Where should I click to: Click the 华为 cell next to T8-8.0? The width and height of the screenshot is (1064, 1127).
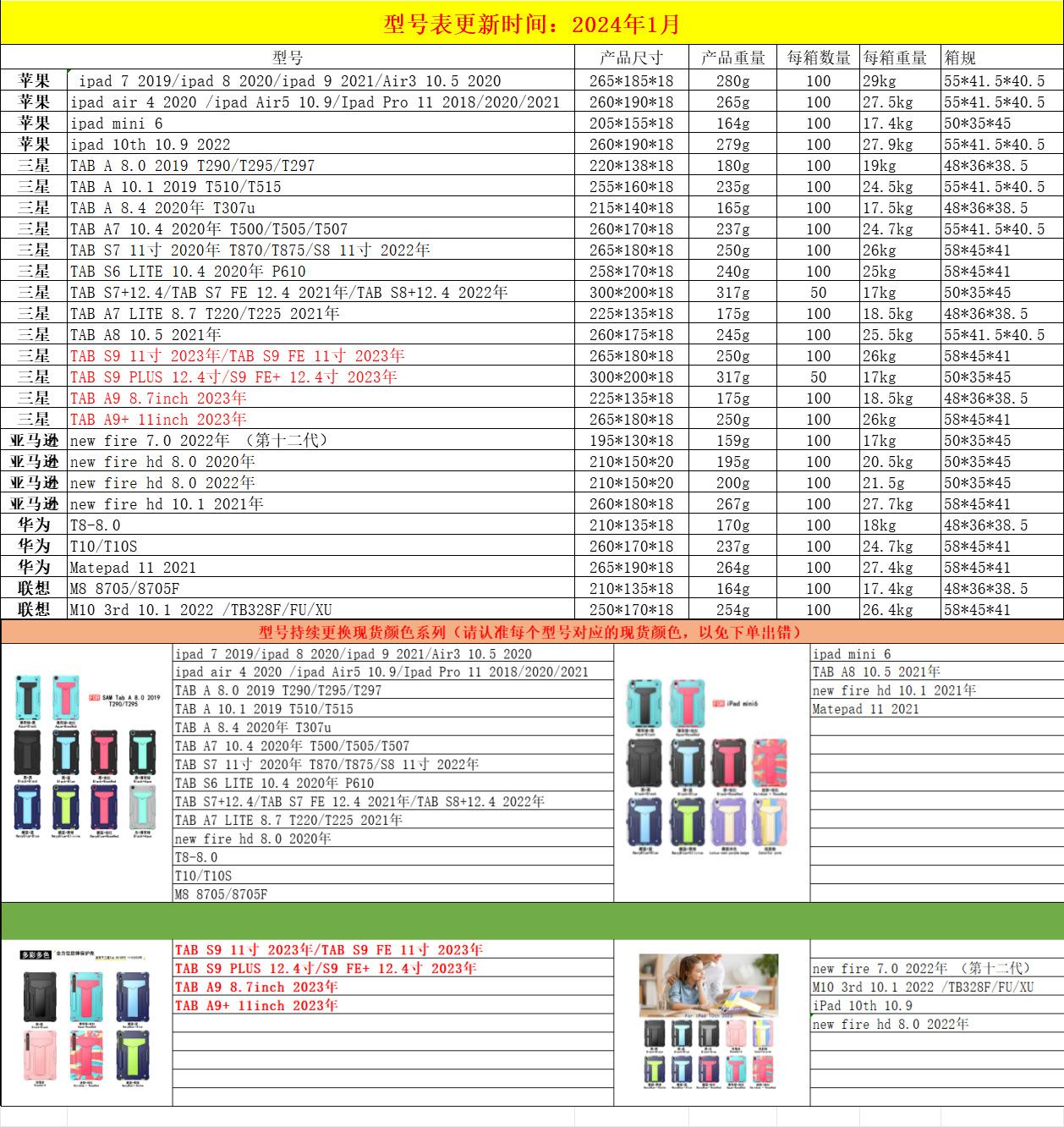point(34,525)
